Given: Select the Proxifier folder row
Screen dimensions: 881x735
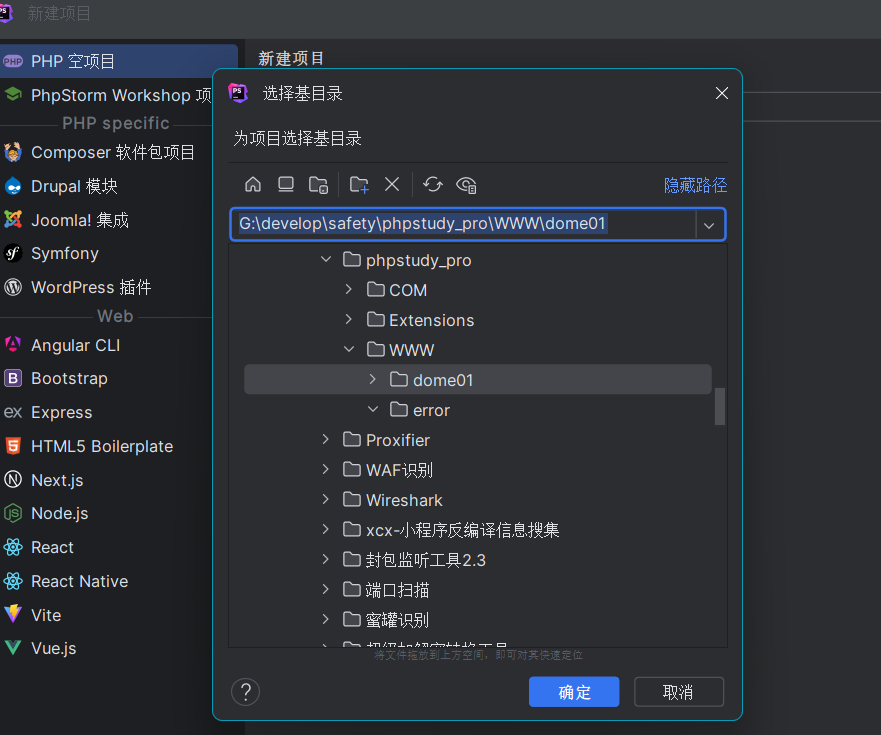Looking at the screenshot, I should click(478, 440).
